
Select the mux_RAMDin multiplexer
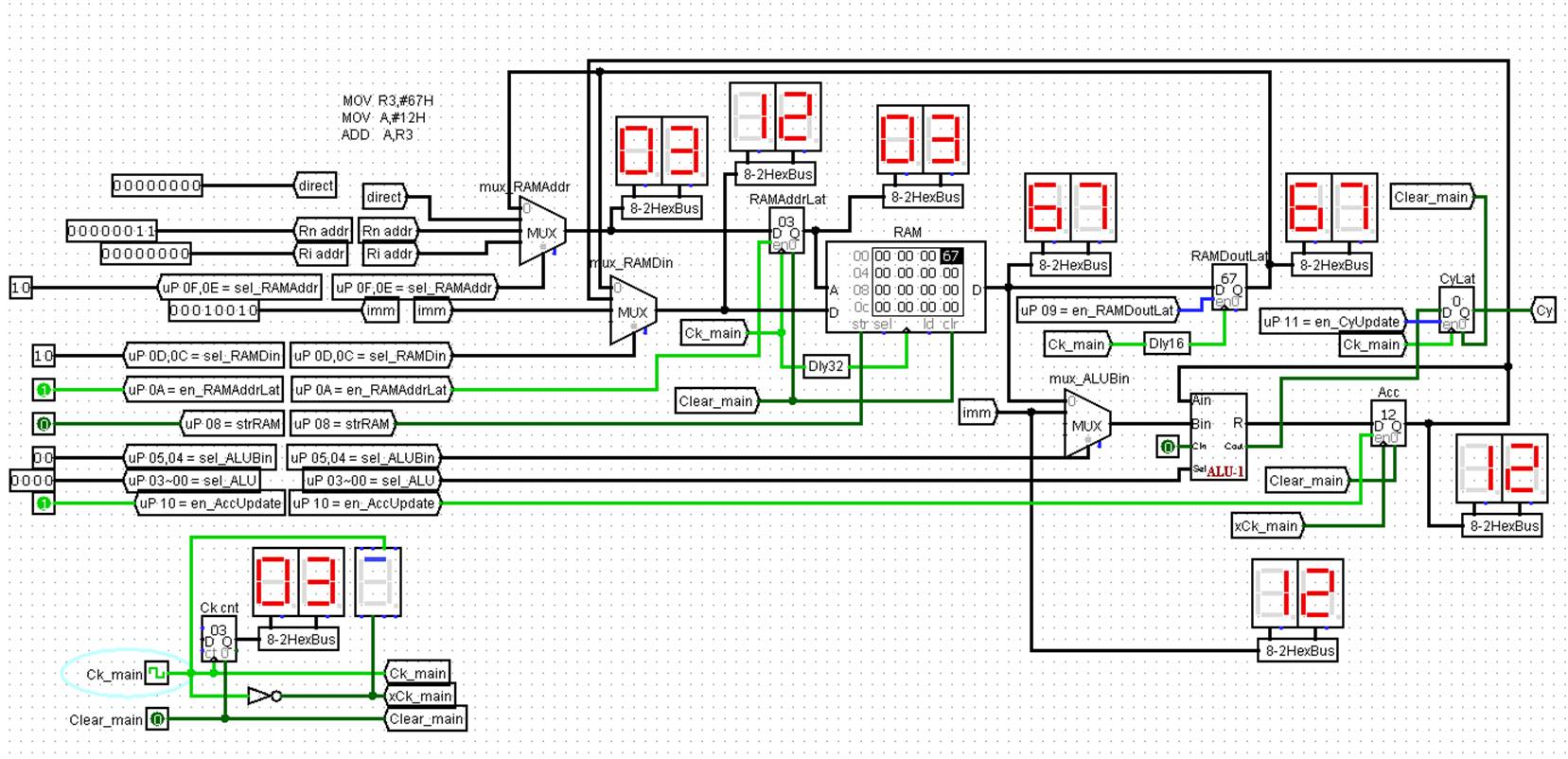click(x=632, y=311)
